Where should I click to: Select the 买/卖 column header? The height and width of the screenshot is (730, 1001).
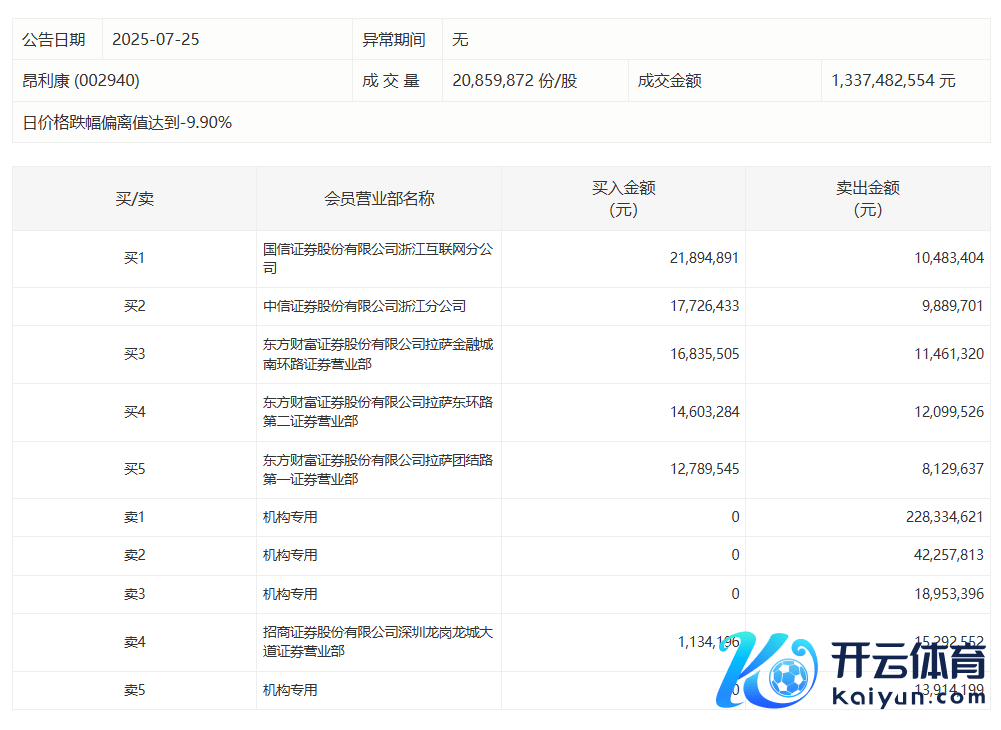(x=134, y=199)
